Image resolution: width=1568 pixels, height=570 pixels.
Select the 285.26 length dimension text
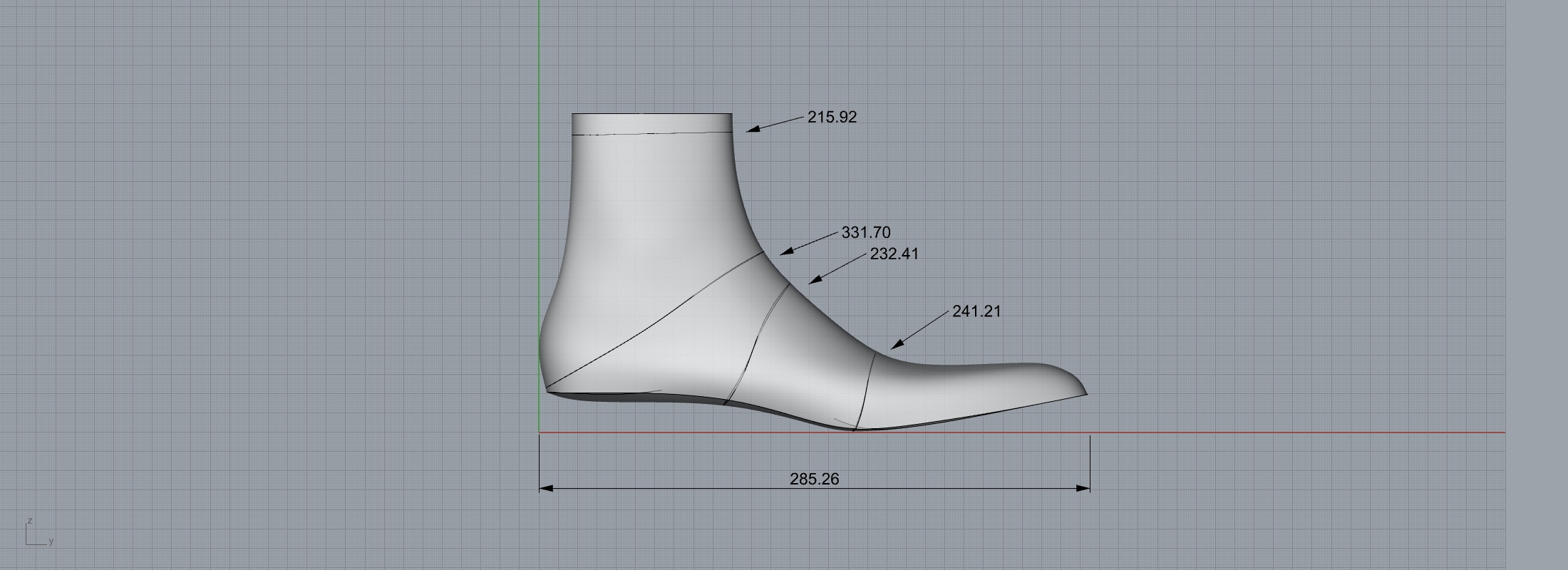[814, 479]
